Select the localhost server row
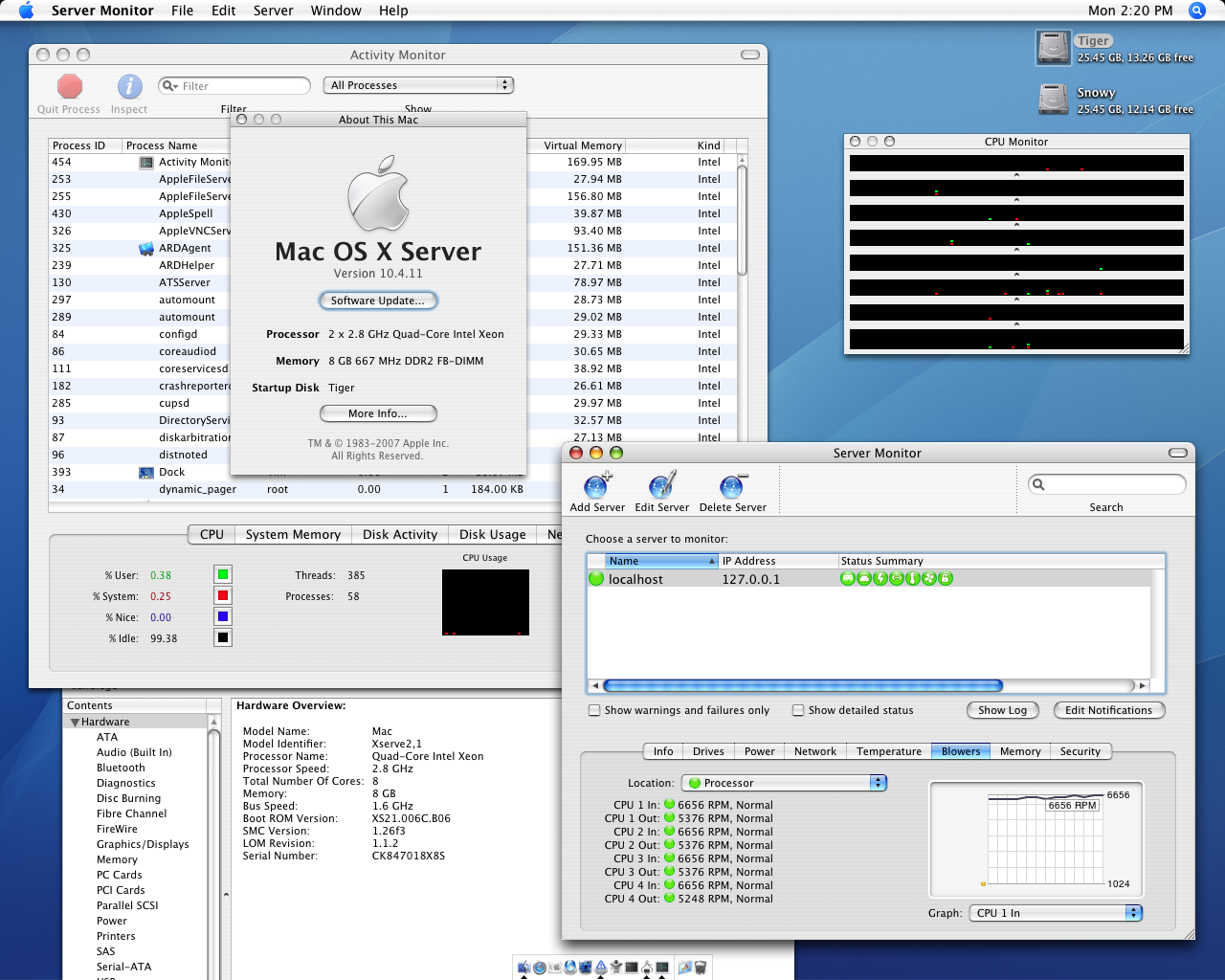The width and height of the screenshot is (1225, 980). point(869,579)
